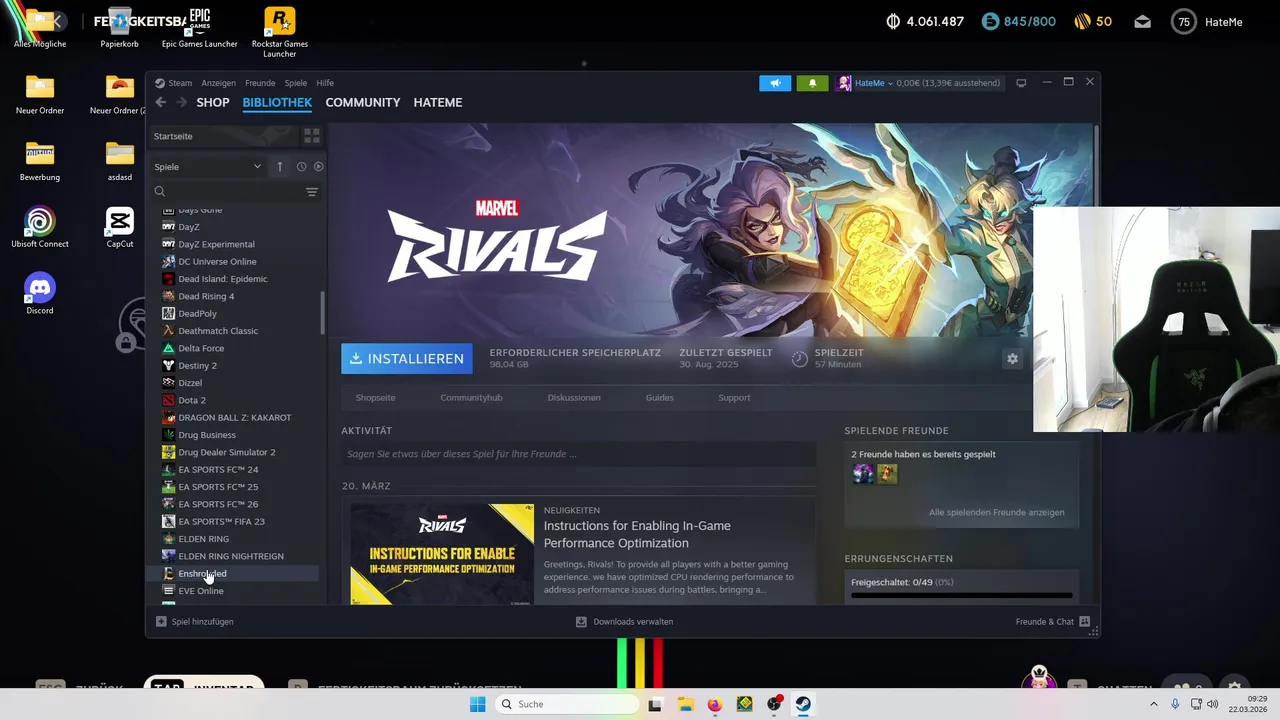Open the green notifications bell
Image resolution: width=1280 pixels, height=720 pixels.
point(812,83)
